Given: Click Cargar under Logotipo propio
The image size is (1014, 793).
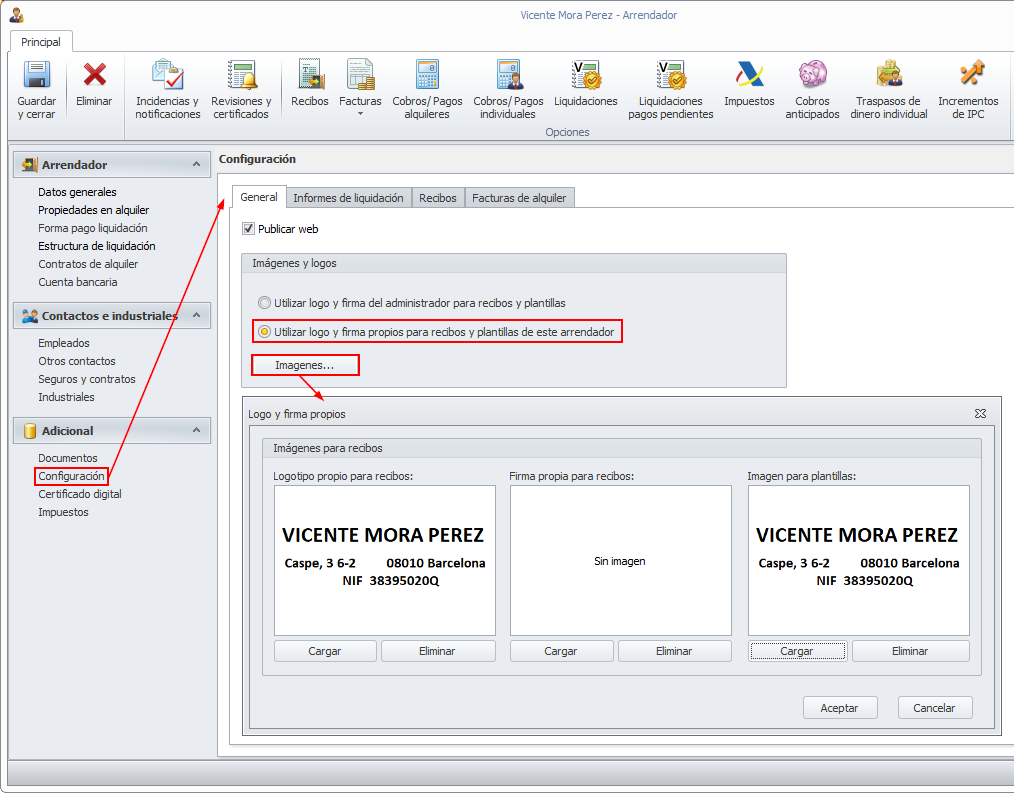Looking at the screenshot, I should pyautogui.click(x=325, y=651).
